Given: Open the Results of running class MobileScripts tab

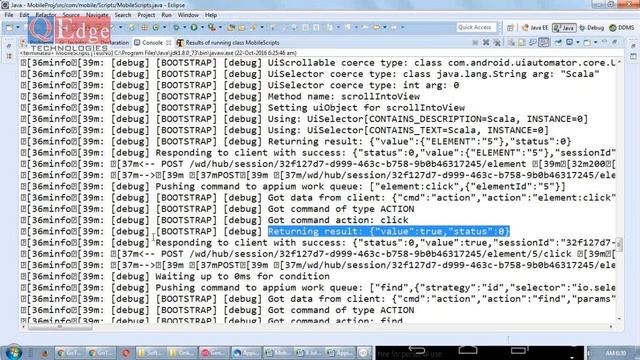Looking at the screenshot, I should point(228,42).
